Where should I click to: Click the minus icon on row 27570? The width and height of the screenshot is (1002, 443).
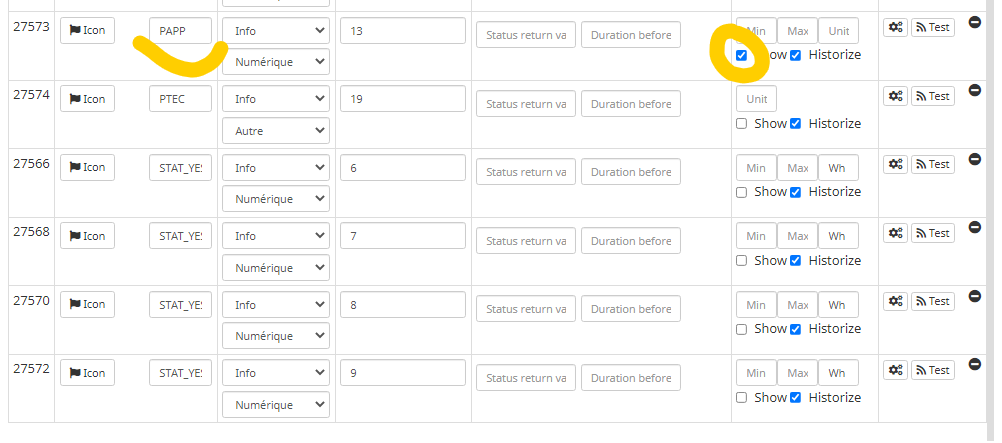point(975,296)
